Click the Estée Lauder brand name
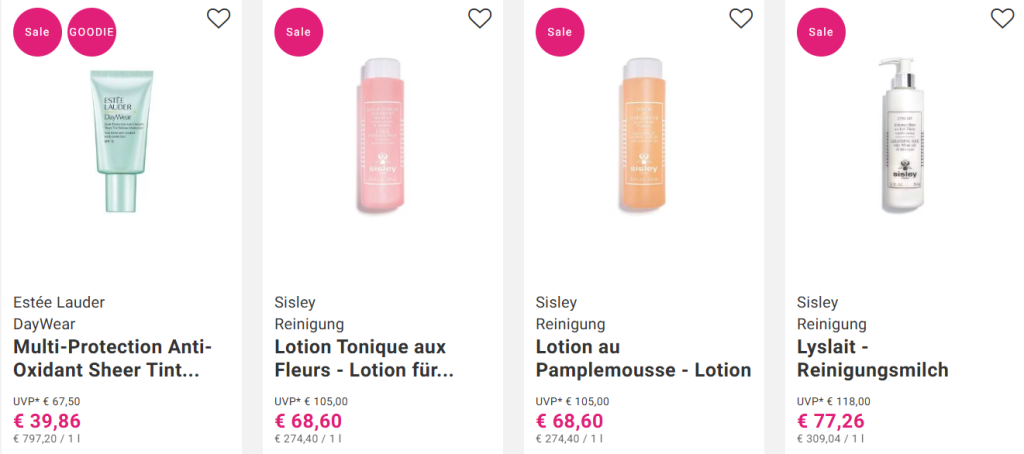1024x454 pixels. (x=59, y=302)
